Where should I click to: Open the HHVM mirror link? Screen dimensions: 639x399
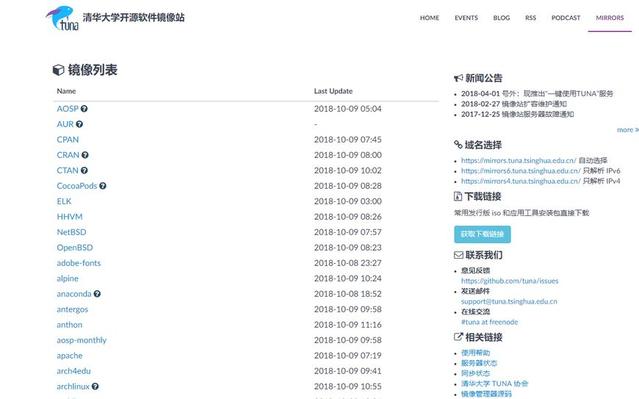(70, 217)
